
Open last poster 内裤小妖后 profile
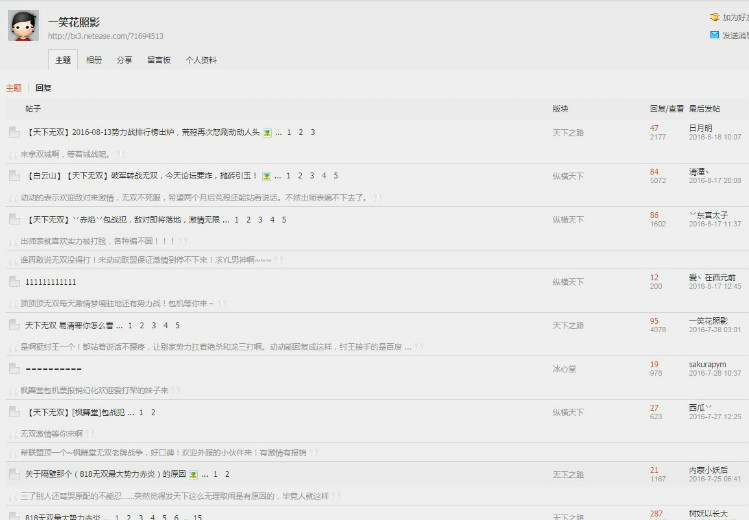tap(708, 470)
